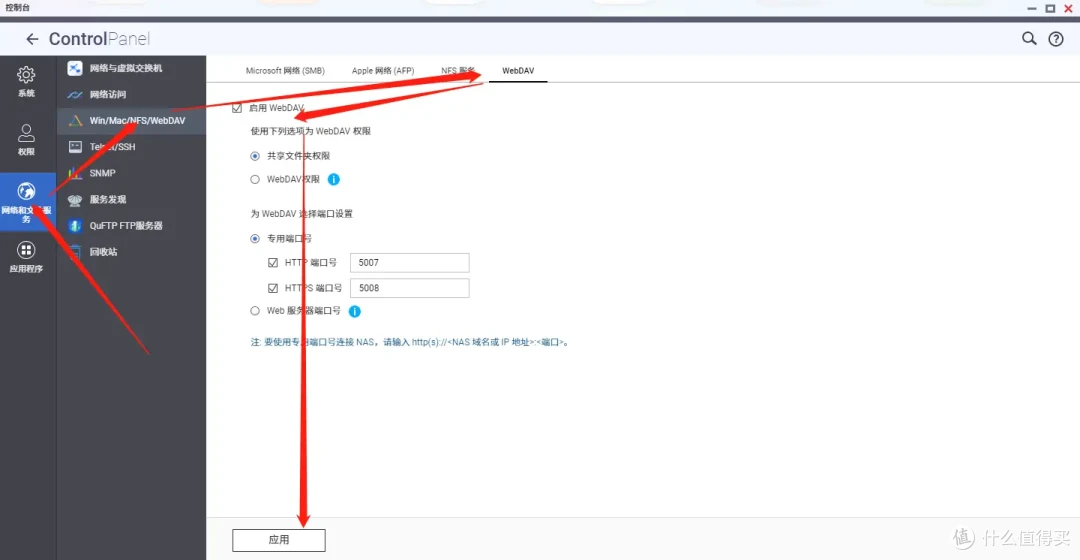
Task: Go back with the ControlPanel arrow
Action: (32, 39)
